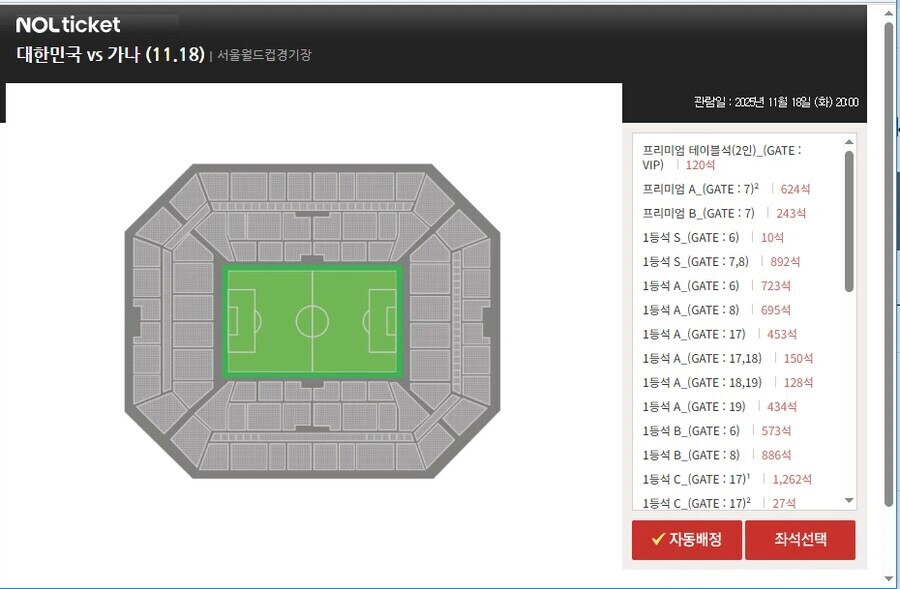
Task: Select 프리미엄 테이블석(2인) VIP gate option
Action: point(722,157)
